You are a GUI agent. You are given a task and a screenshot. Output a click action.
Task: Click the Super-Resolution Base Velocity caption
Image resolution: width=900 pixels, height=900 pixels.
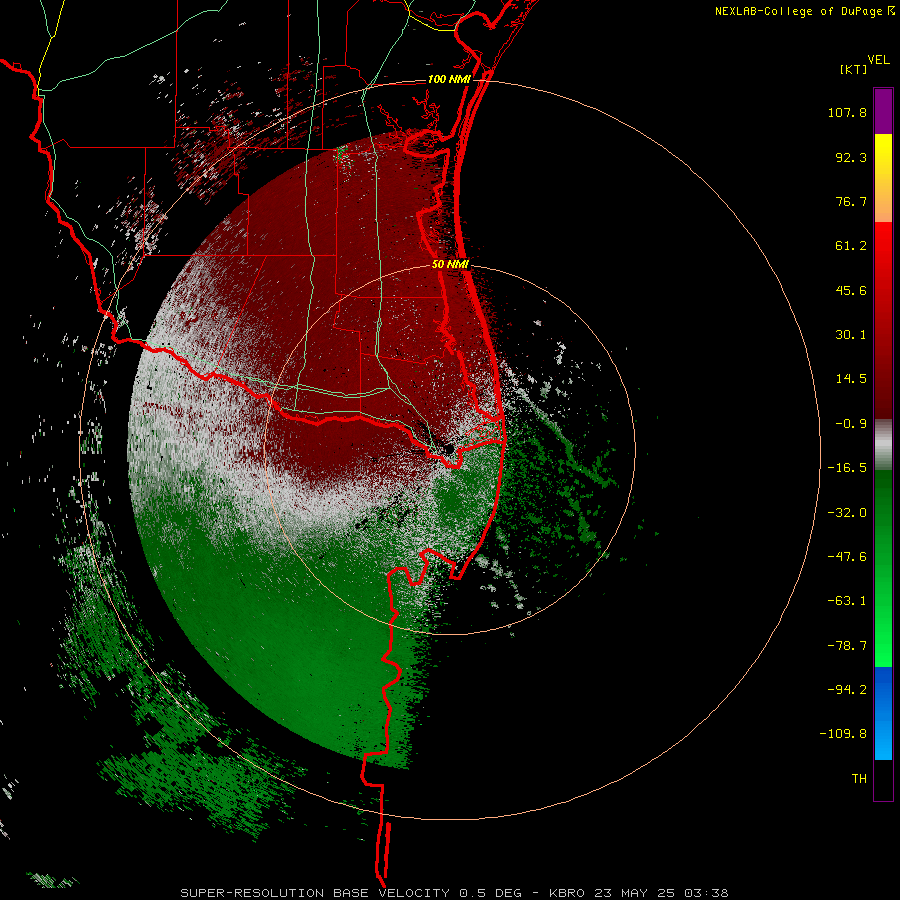(454, 893)
